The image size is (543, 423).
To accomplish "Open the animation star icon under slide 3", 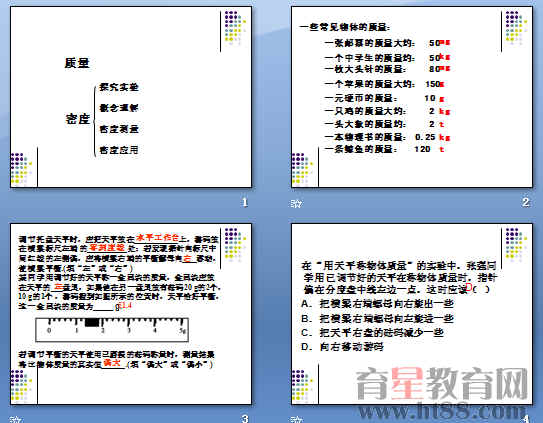I will (x=16, y=419).
